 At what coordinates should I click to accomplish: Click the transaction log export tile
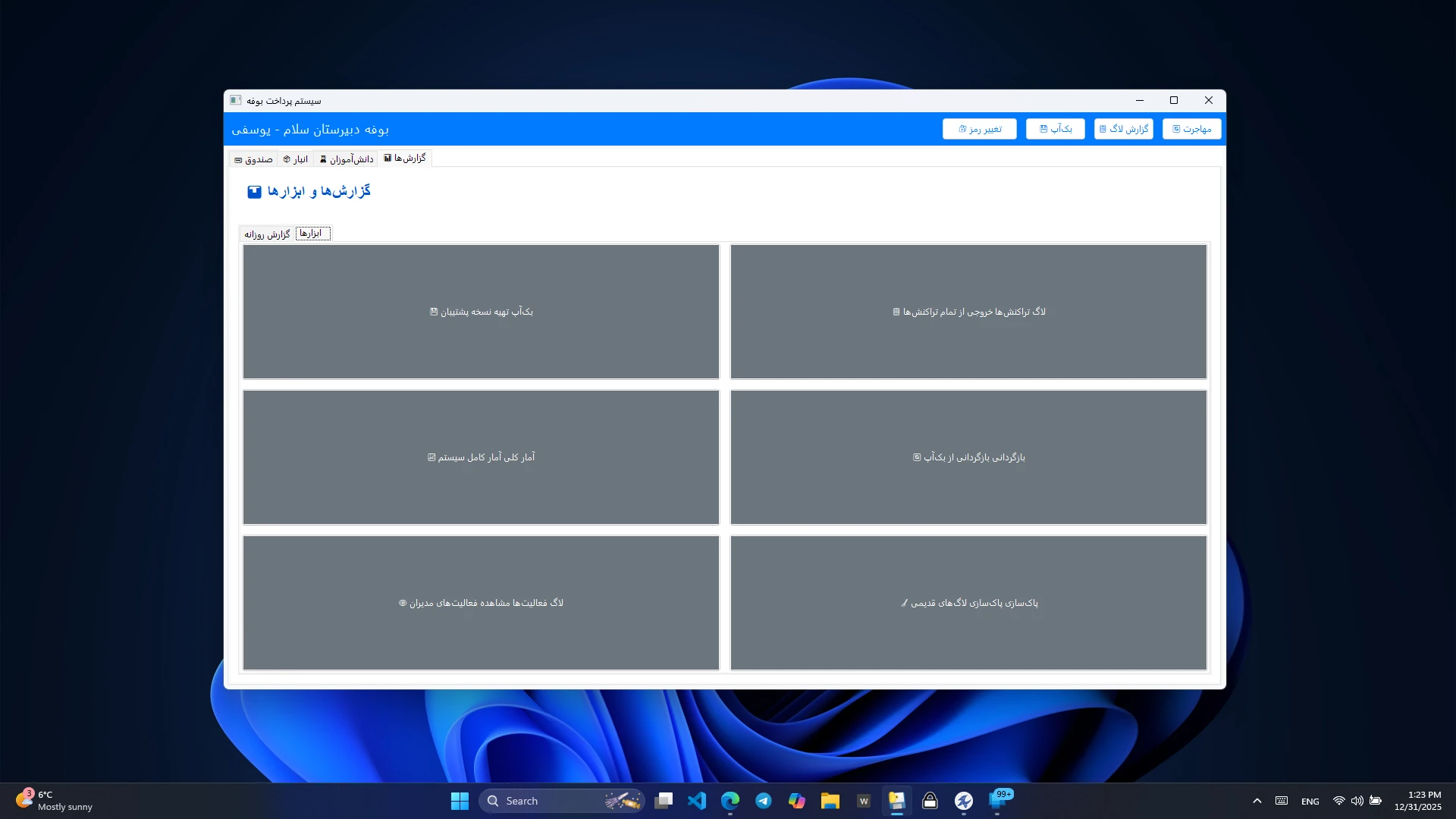click(x=968, y=312)
